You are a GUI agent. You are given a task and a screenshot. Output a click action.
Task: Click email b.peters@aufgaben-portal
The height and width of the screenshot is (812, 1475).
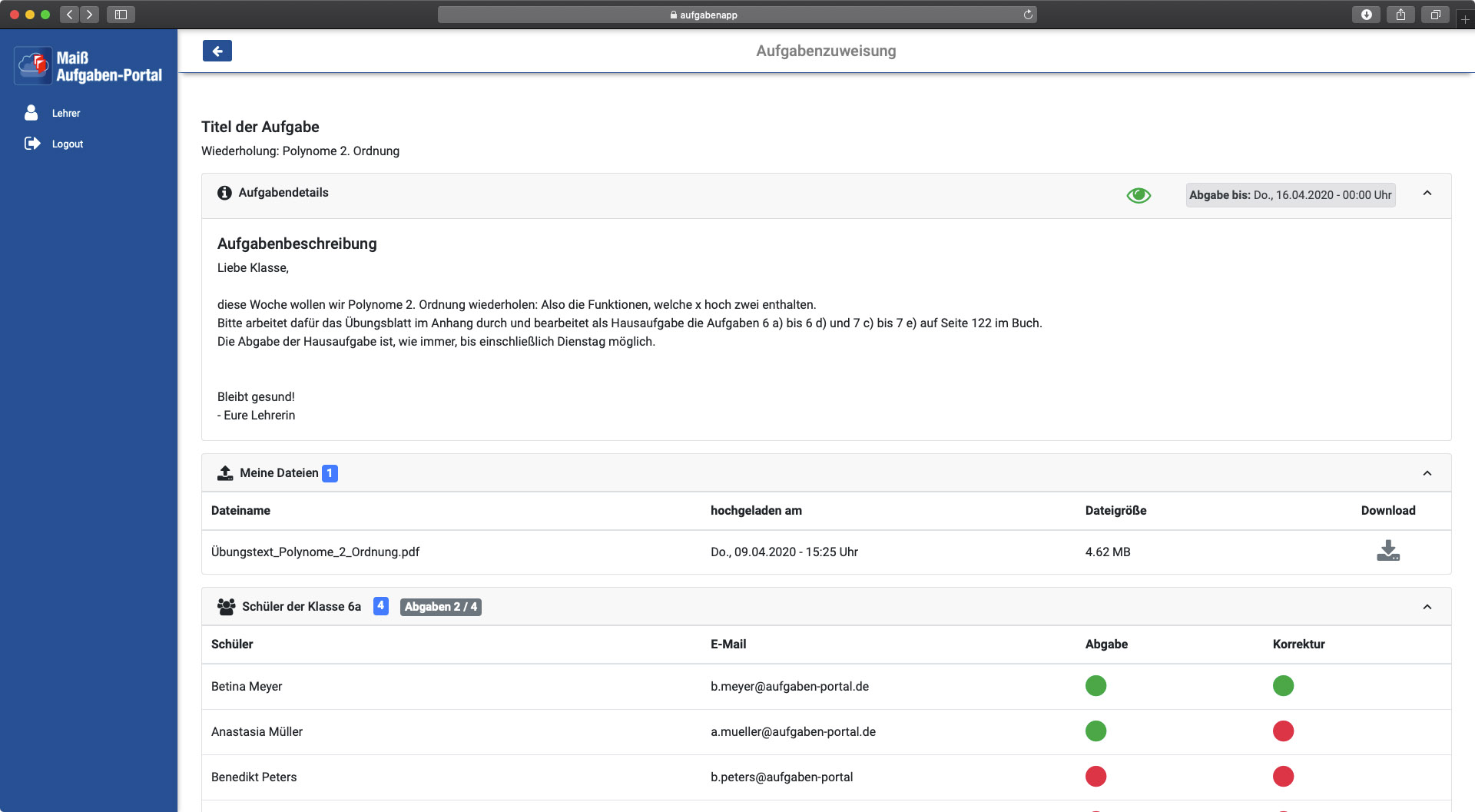coord(781,777)
